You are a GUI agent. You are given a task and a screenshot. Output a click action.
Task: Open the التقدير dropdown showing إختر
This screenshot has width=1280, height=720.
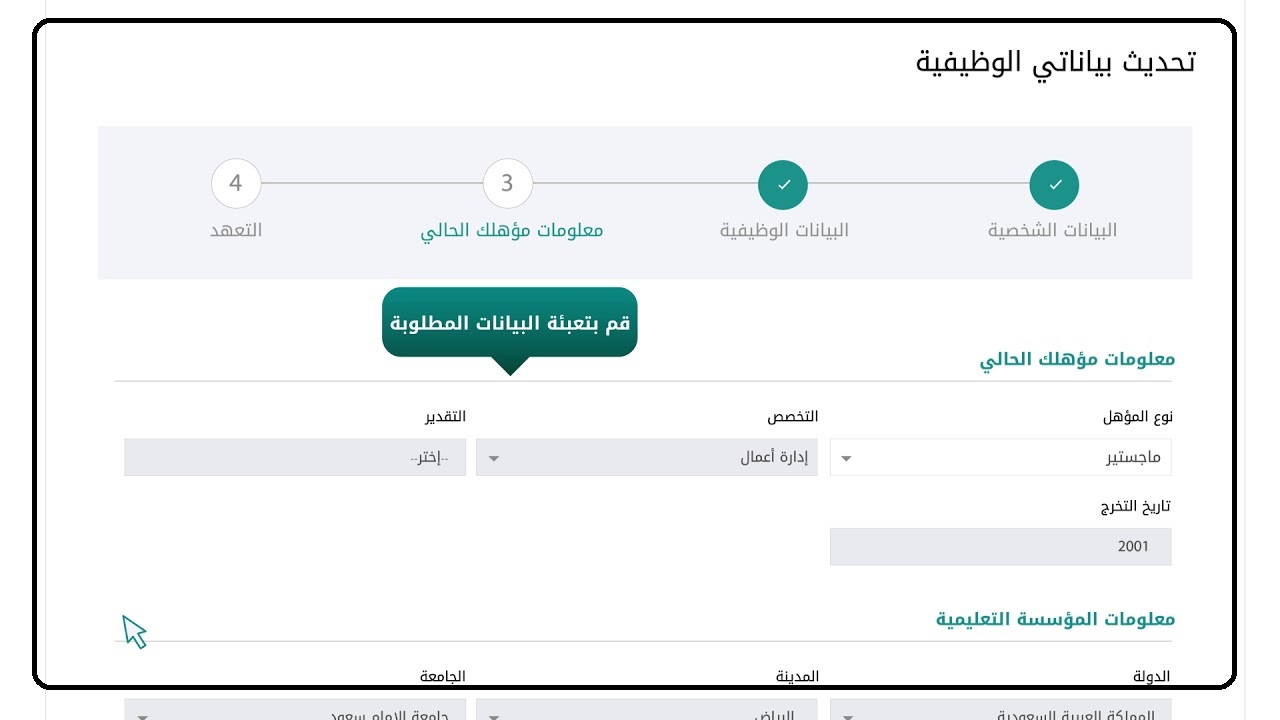coord(295,457)
